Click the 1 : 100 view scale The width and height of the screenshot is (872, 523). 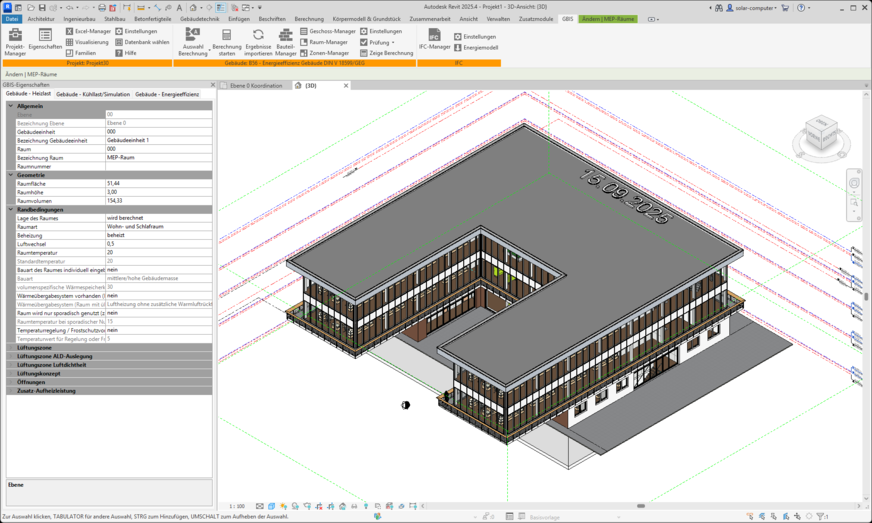237,506
